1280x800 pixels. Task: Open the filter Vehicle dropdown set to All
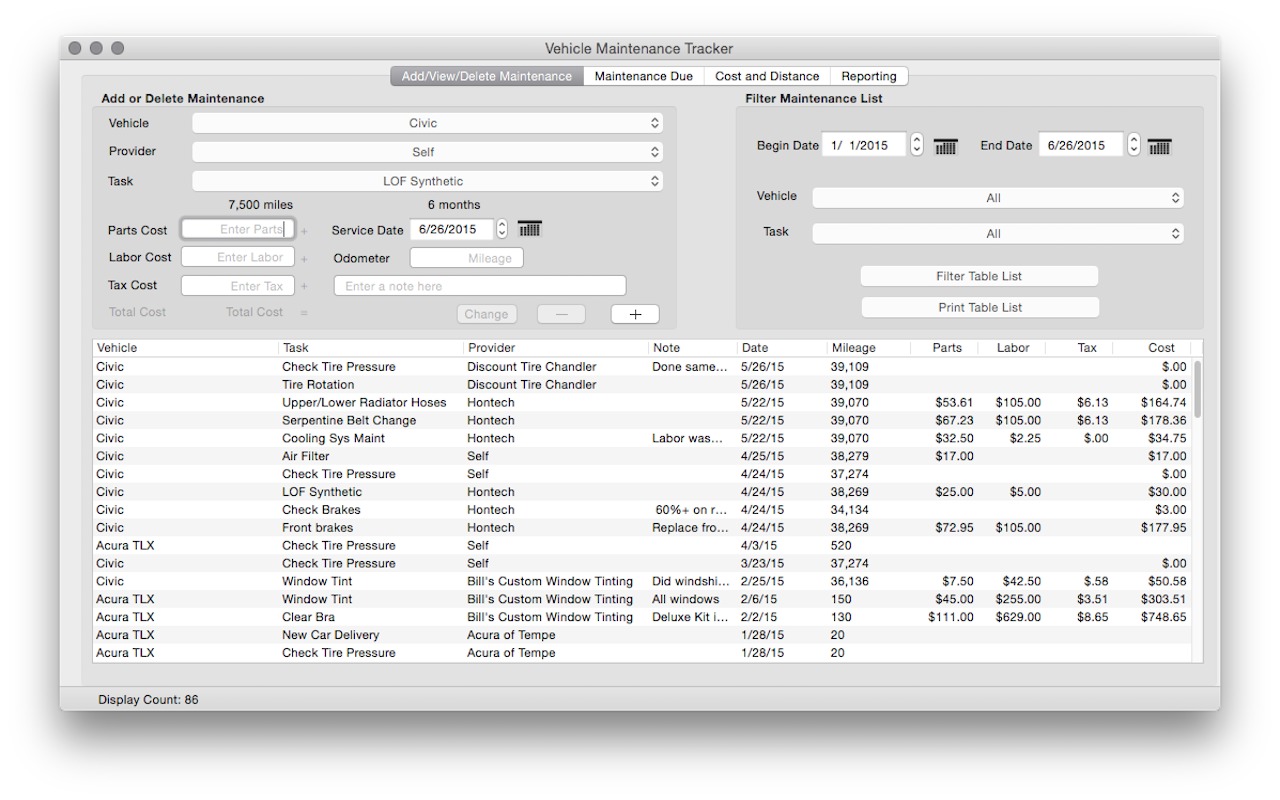click(997, 198)
